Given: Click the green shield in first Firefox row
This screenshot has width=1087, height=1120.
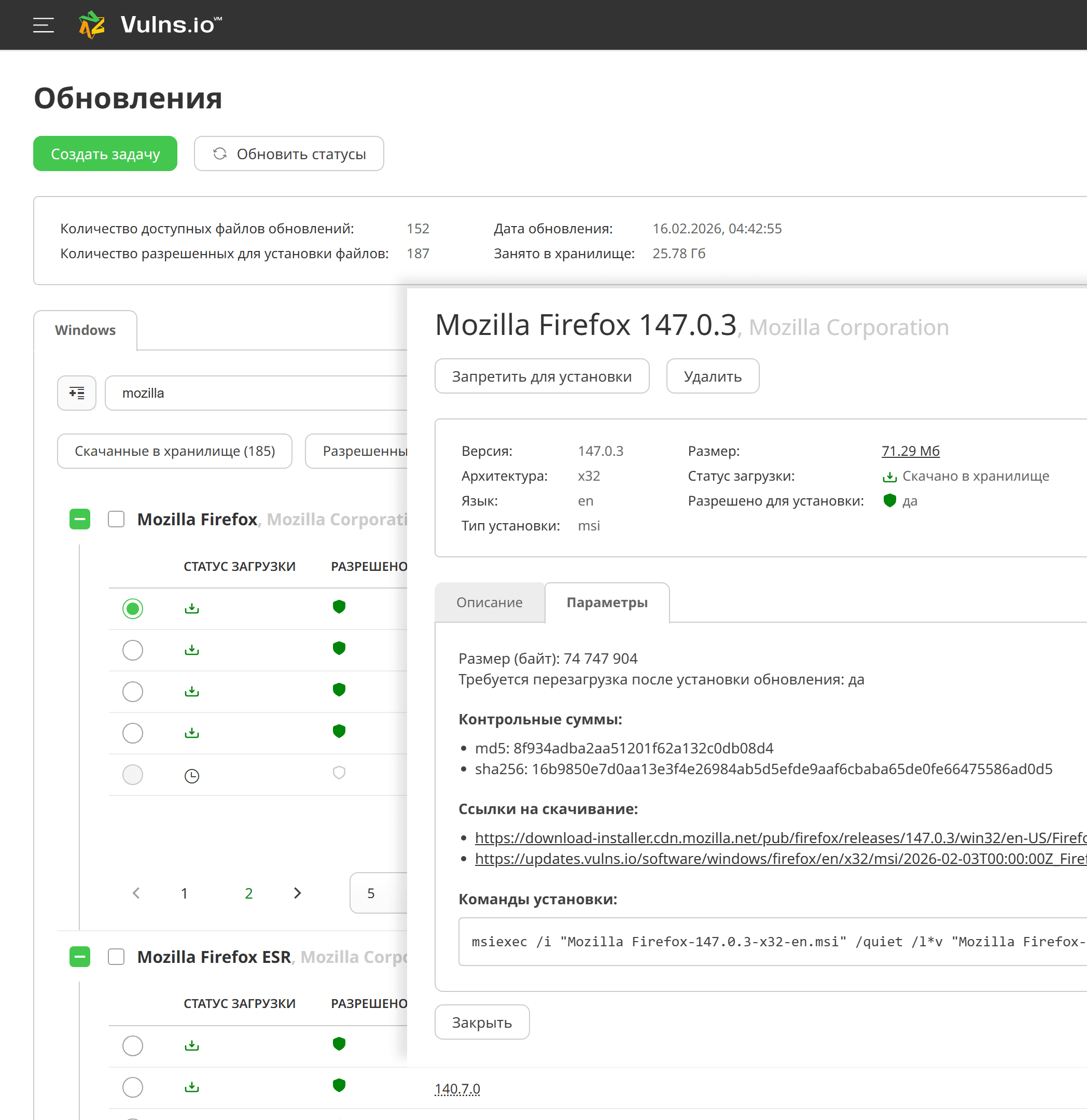Looking at the screenshot, I should pyautogui.click(x=339, y=607).
